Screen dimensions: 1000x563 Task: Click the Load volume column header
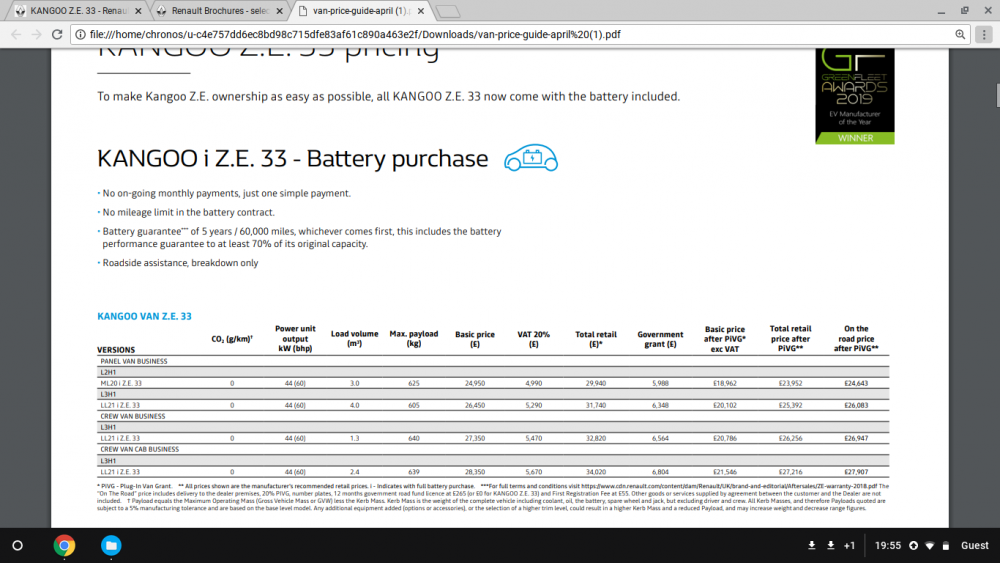(355, 339)
